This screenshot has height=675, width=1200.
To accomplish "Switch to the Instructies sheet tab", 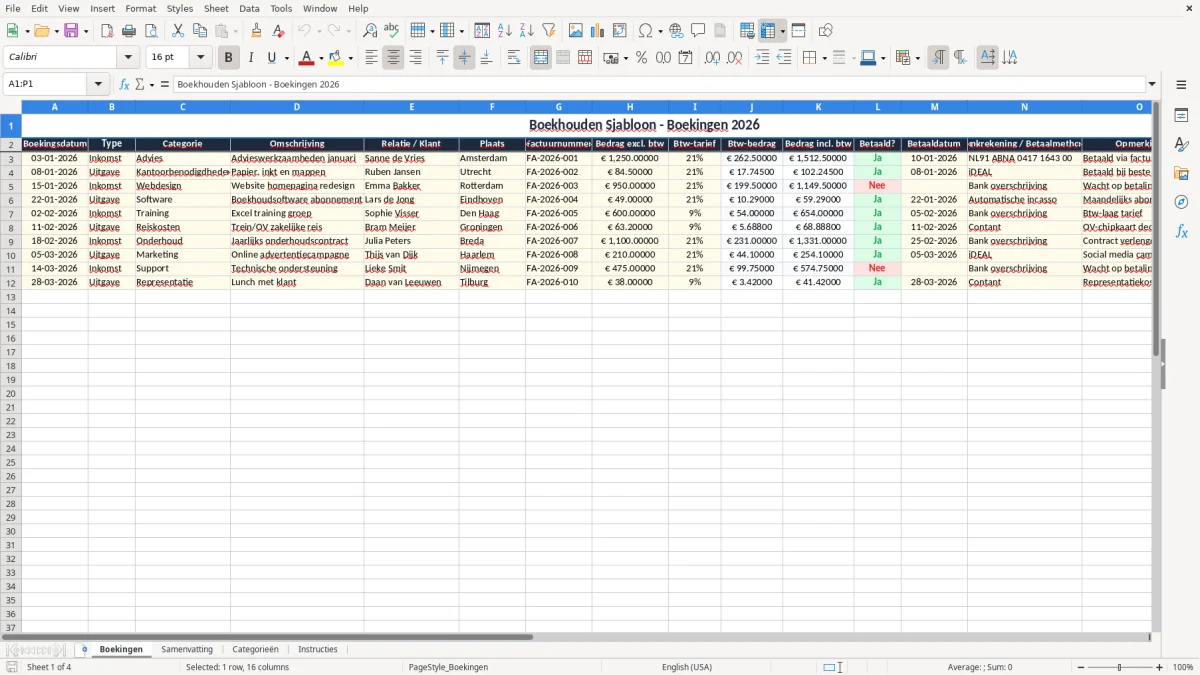I will pos(318,649).
